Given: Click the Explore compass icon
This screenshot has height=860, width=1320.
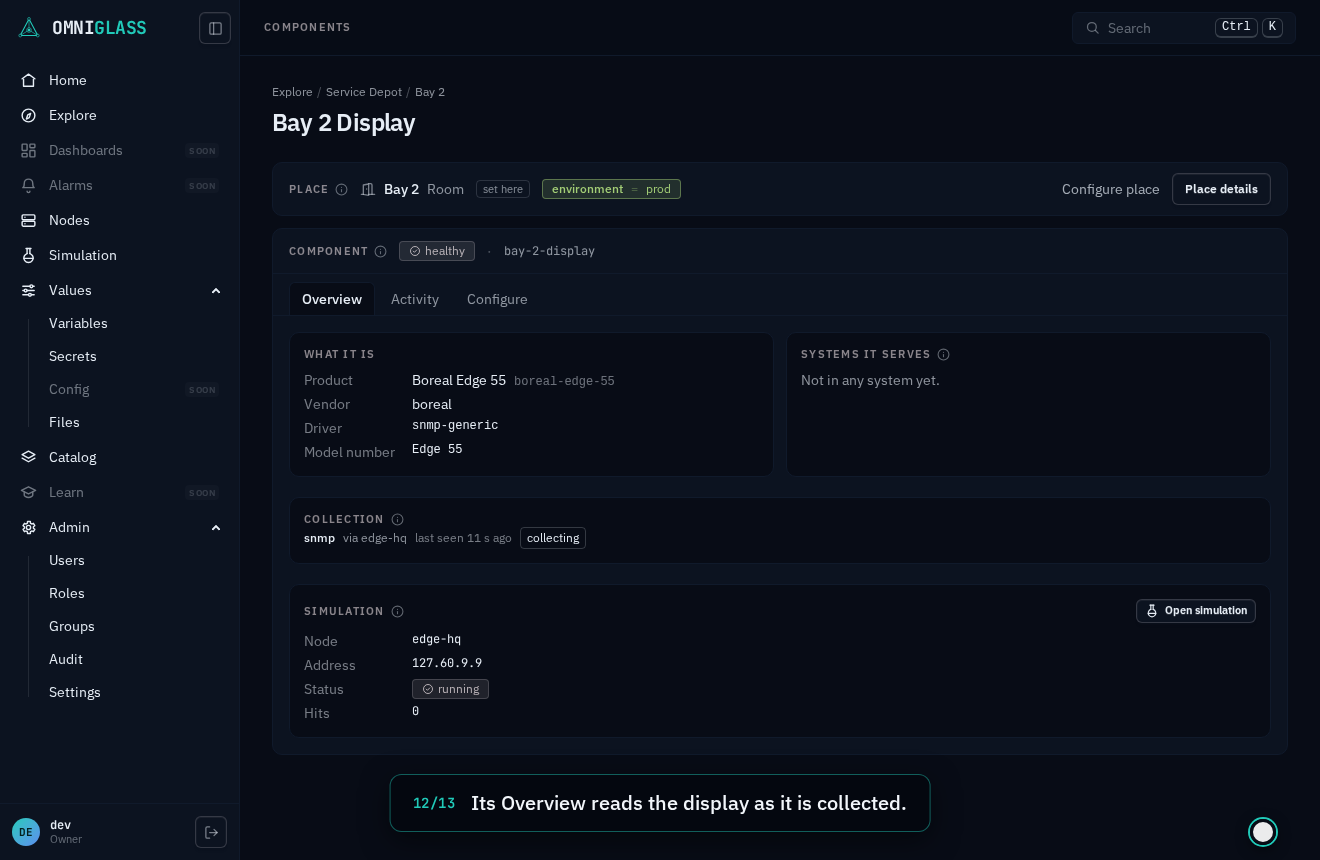Looking at the screenshot, I should pyautogui.click(x=29, y=115).
